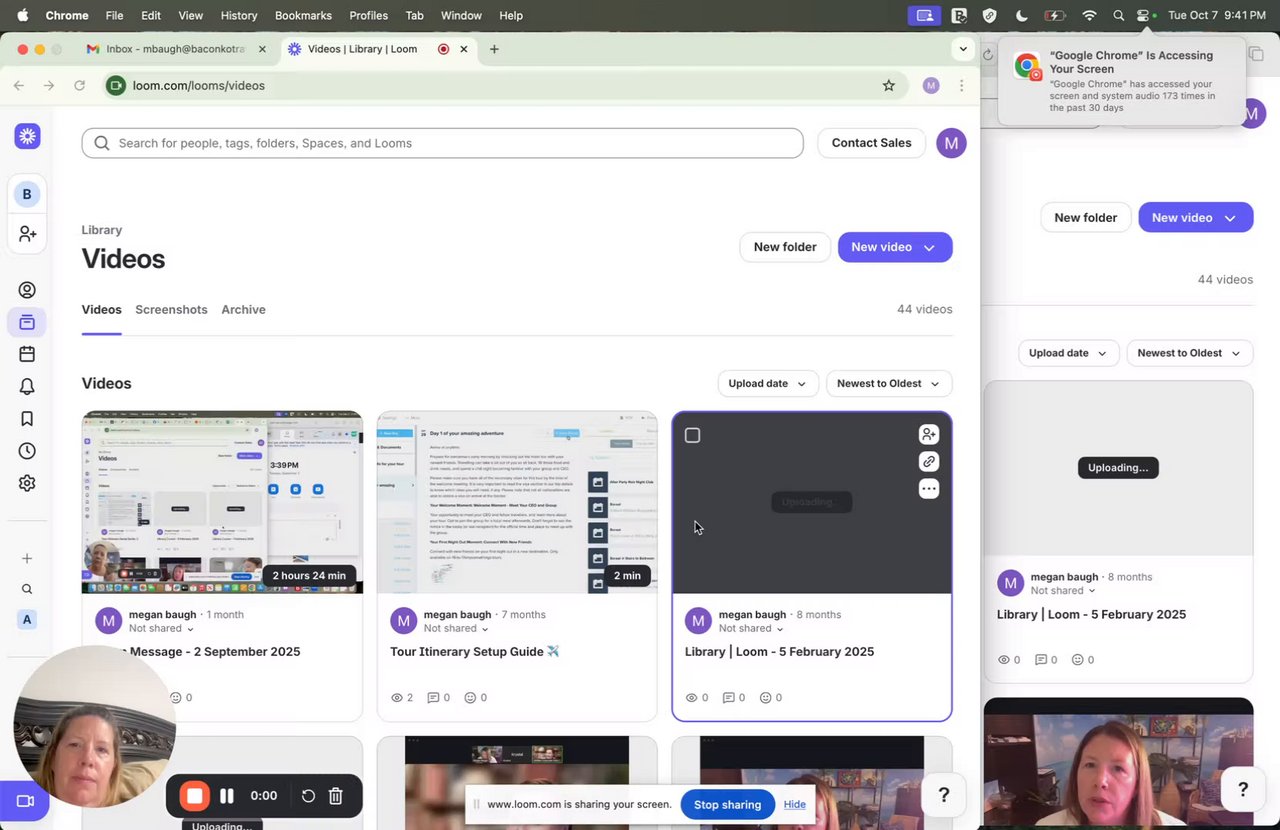Open a new Chrome tab

click(494, 49)
